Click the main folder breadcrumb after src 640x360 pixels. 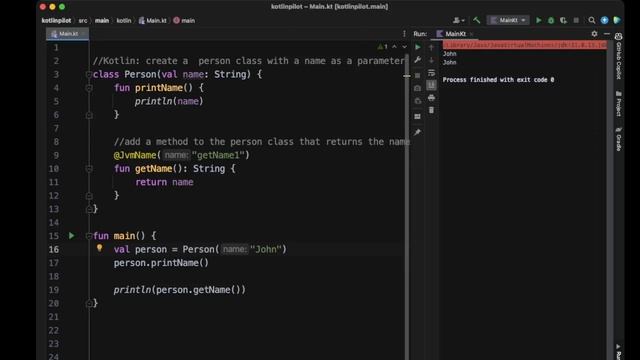tap(102, 20)
